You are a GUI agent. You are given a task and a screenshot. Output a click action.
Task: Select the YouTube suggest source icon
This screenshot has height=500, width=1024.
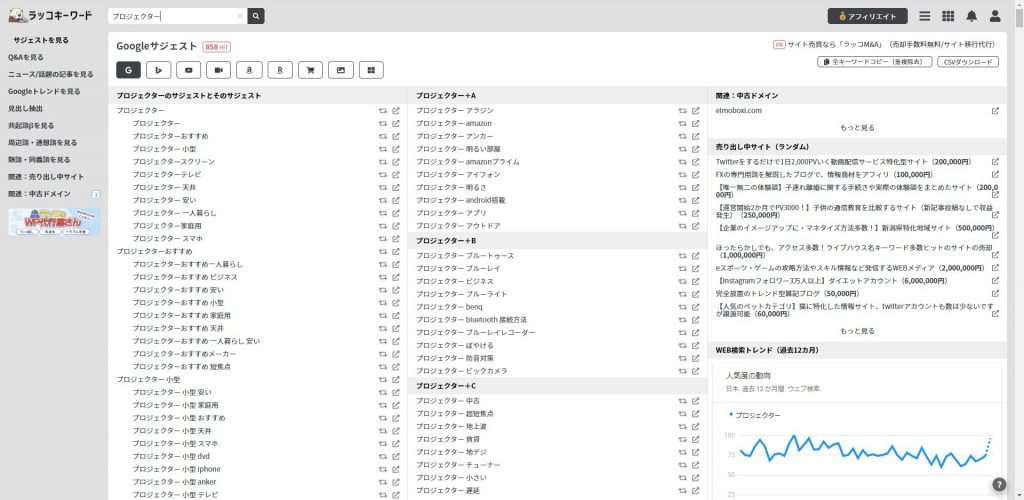point(189,70)
